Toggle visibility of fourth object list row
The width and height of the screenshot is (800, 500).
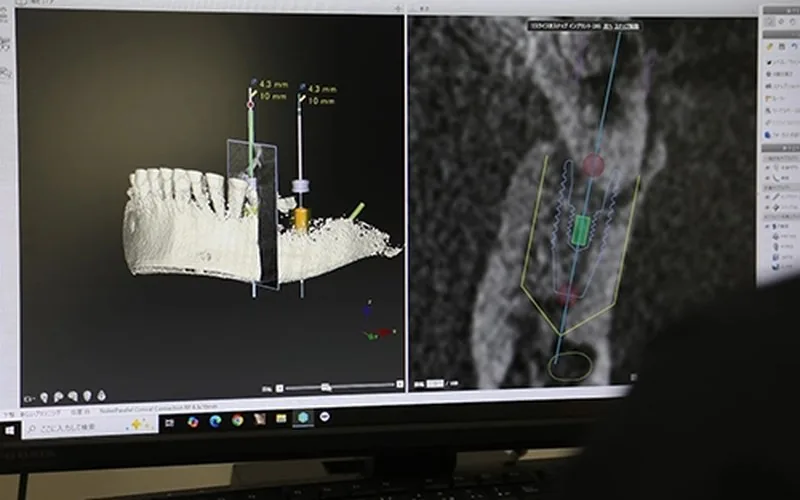click(767, 207)
